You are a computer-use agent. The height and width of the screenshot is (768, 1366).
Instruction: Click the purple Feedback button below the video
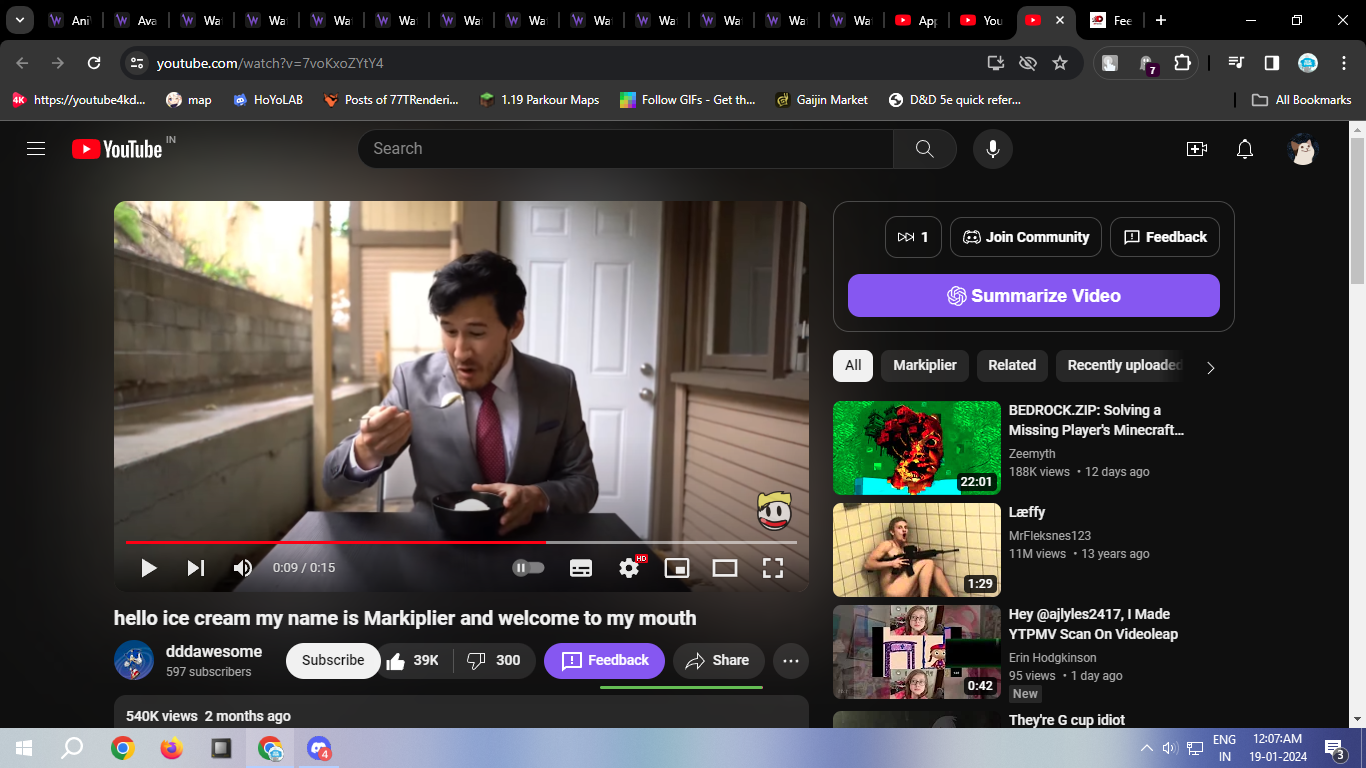tap(604, 661)
